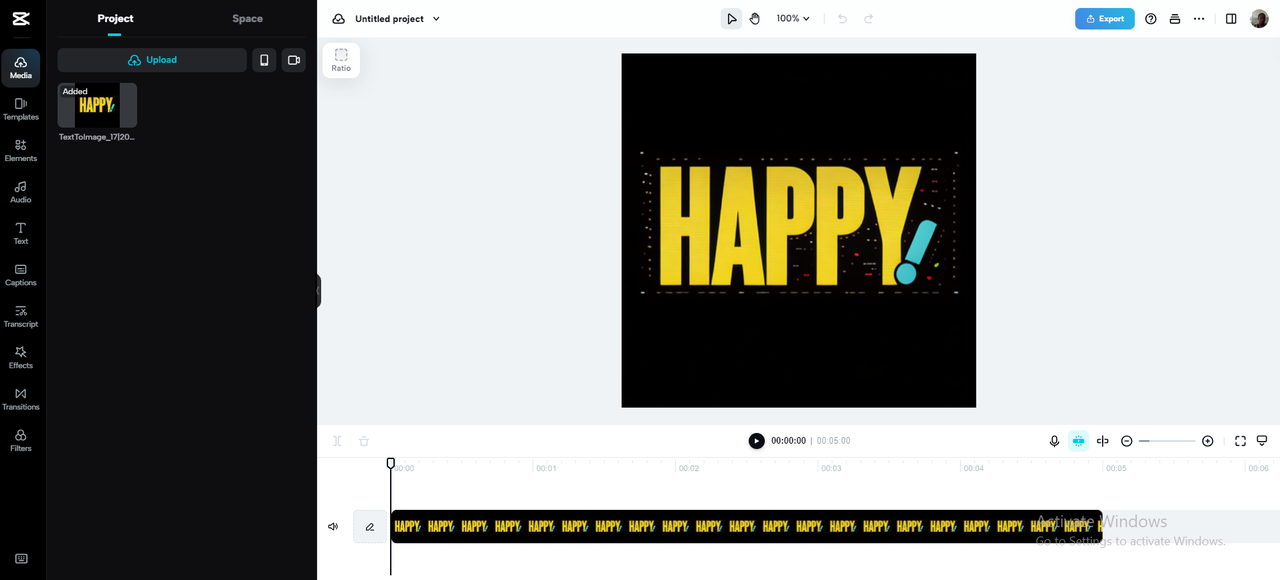Viewport: 1280px width, 580px height.
Task: Open the layout stack icon in top bar
Action: 1175,19
